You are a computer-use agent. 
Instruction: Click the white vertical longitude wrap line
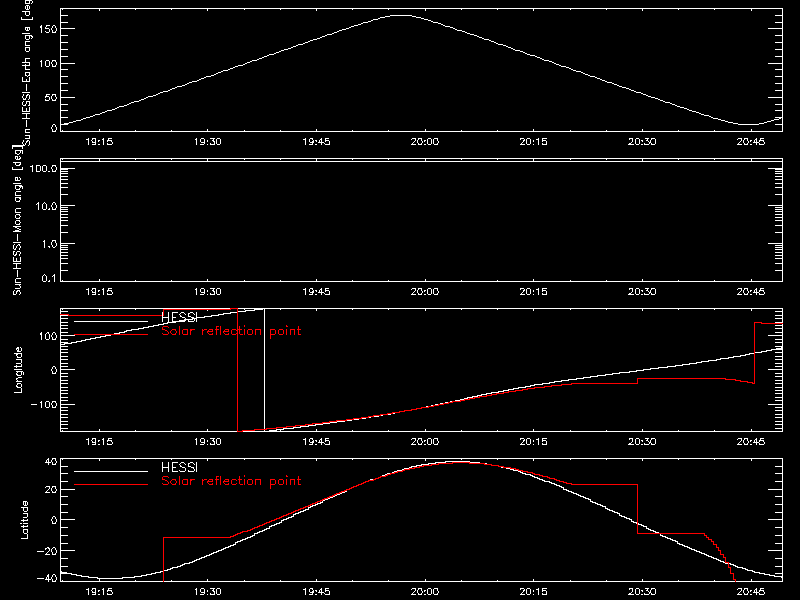point(264,369)
